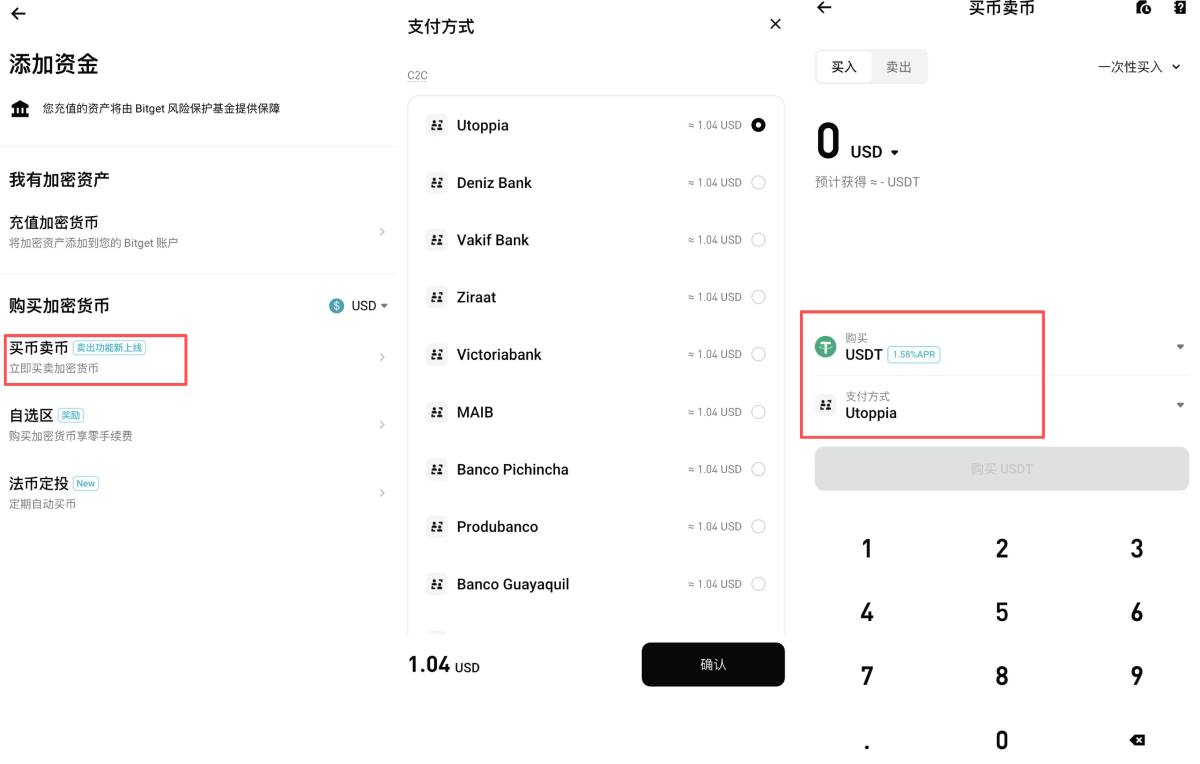Click the Utoppia bank icon in payment list
The image size is (1200, 764).
[x=437, y=125]
